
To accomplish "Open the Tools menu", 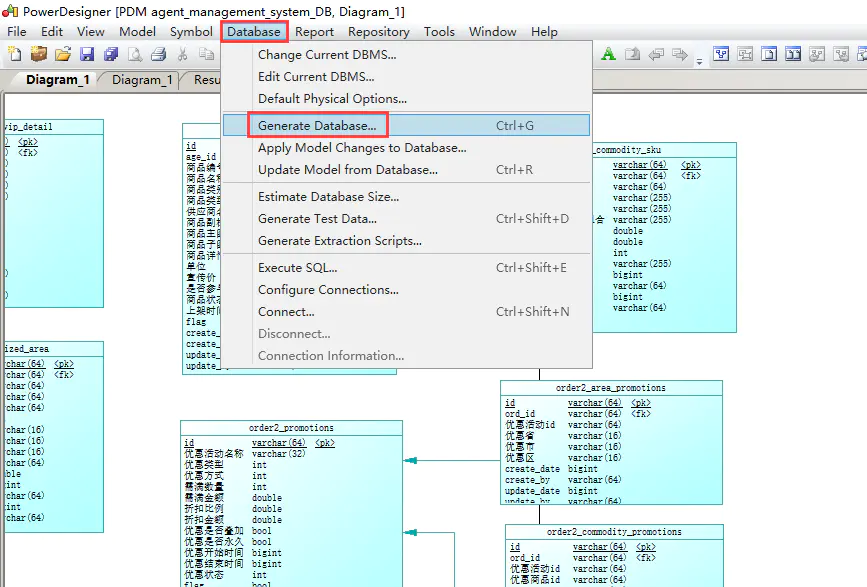I will (439, 31).
